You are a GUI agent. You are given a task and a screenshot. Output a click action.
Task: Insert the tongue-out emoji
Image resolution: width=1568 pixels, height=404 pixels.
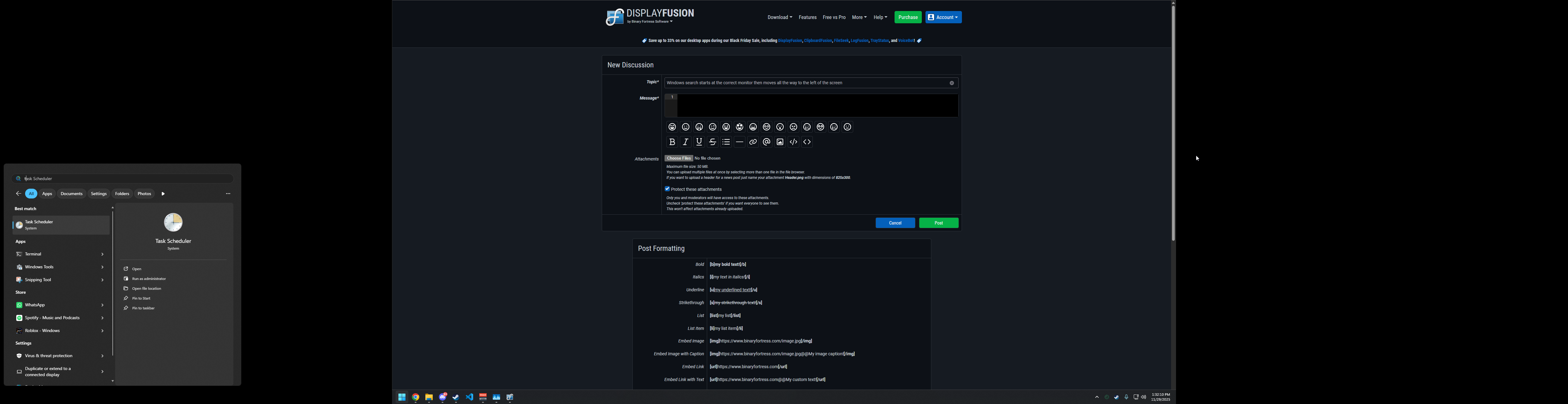pos(699,127)
